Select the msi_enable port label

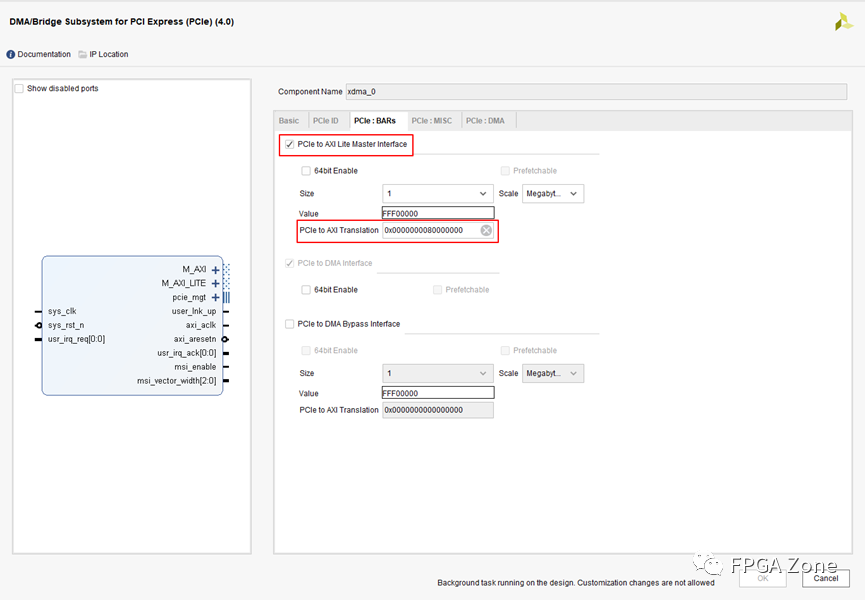(195, 367)
